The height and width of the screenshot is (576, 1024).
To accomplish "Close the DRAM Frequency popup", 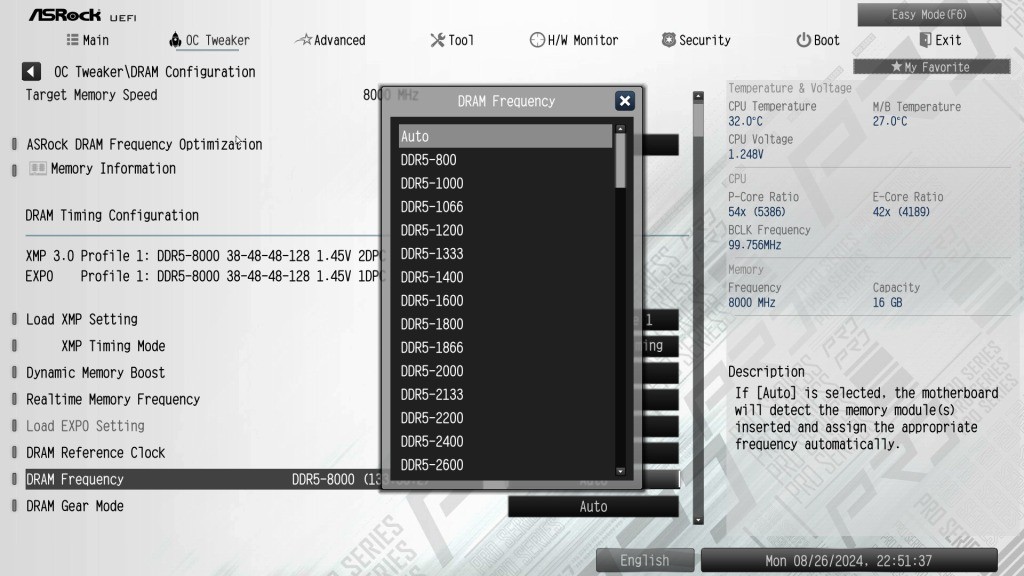I will tap(625, 101).
